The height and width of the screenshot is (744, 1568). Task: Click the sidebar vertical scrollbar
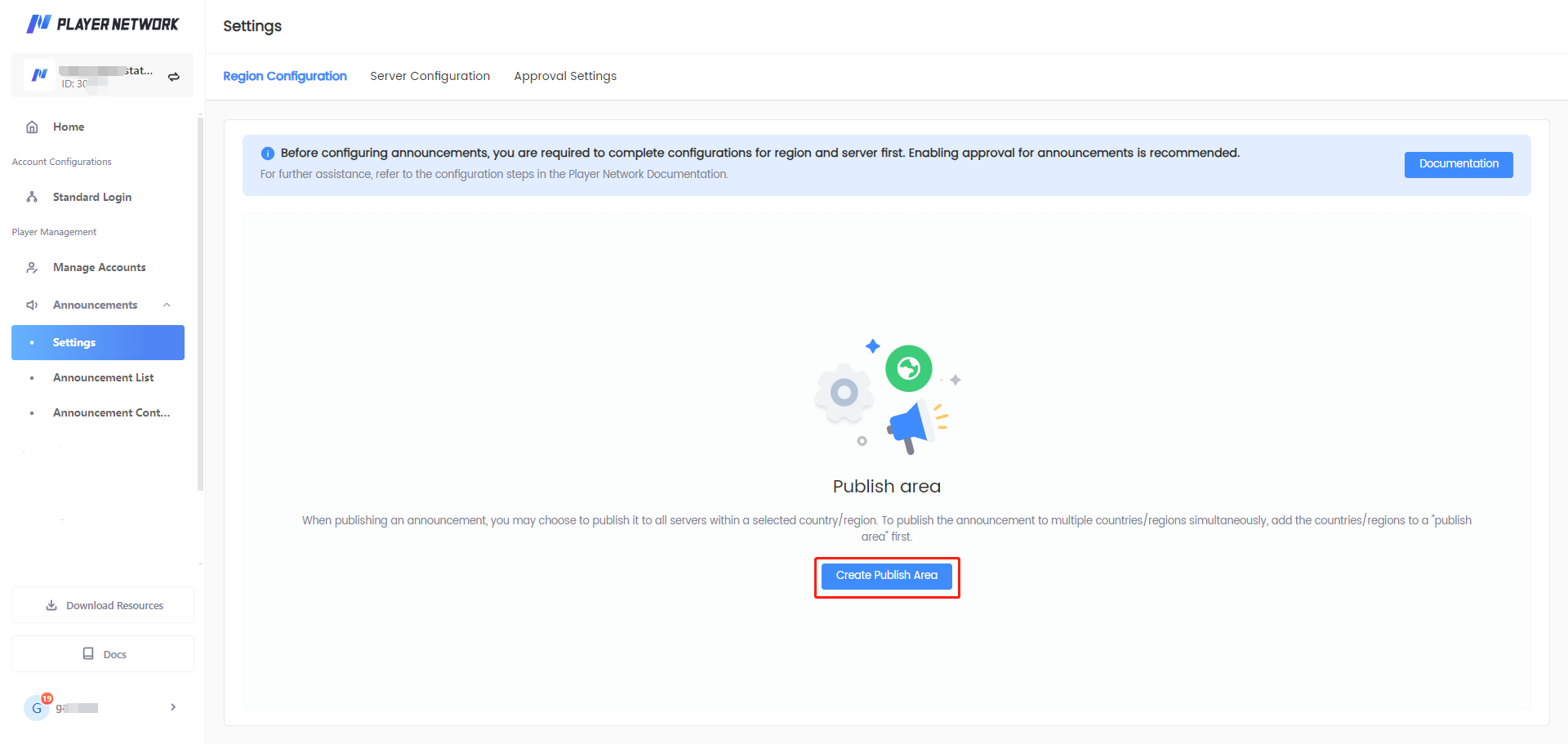pos(200,302)
